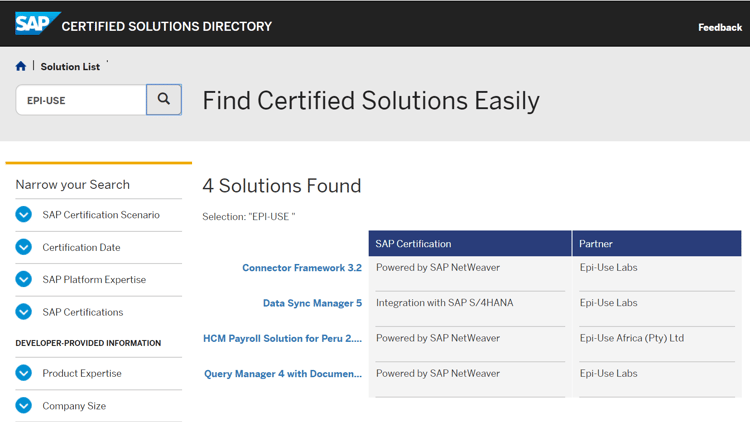Click the SAP Platform Expertise label
This screenshot has width=750, height=422.
[x=94, y=279]
